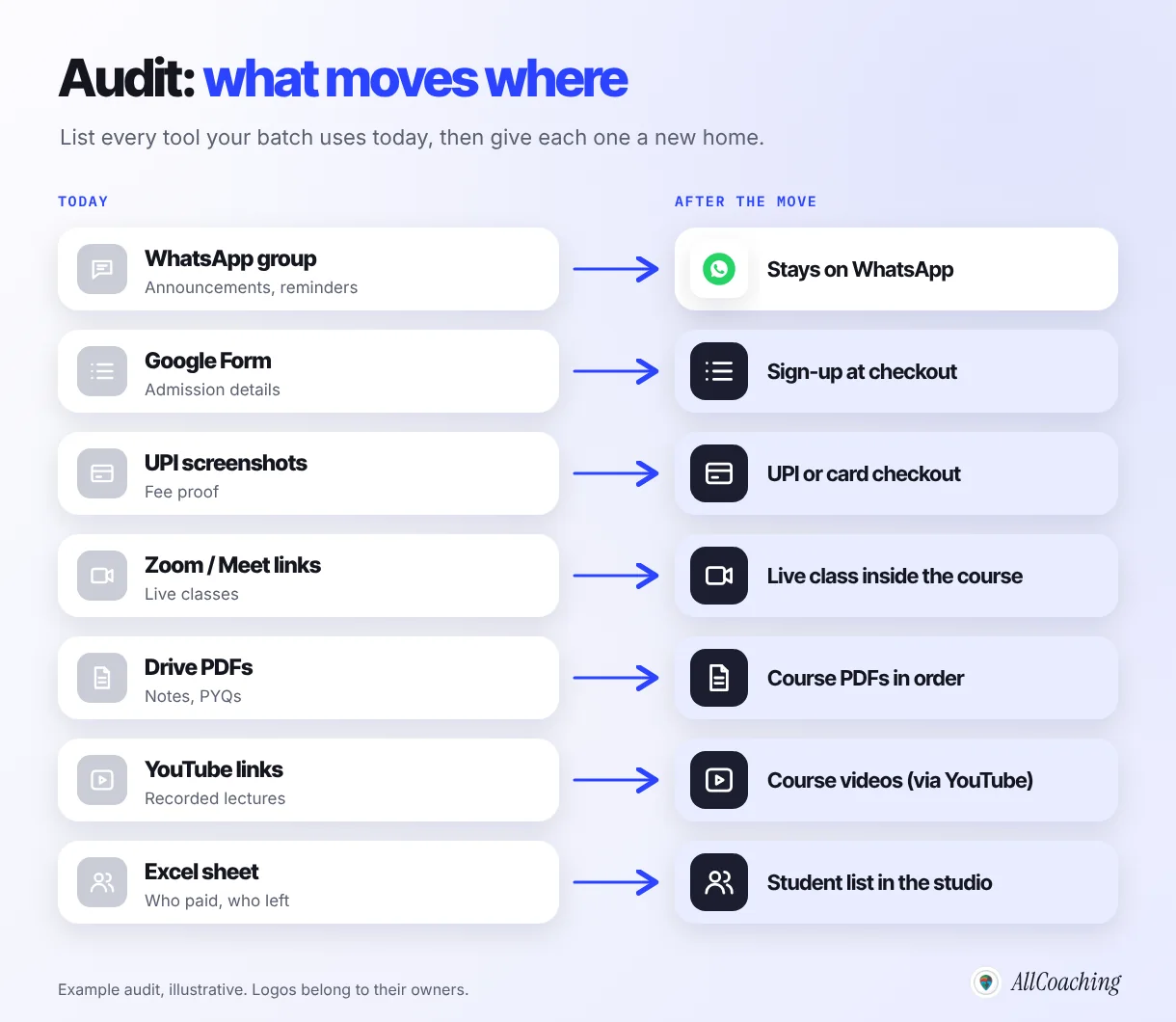This screenshot has height=1022, width=1176.
Task: Click "Live class inside the course" text
Action: coord(895,577)
